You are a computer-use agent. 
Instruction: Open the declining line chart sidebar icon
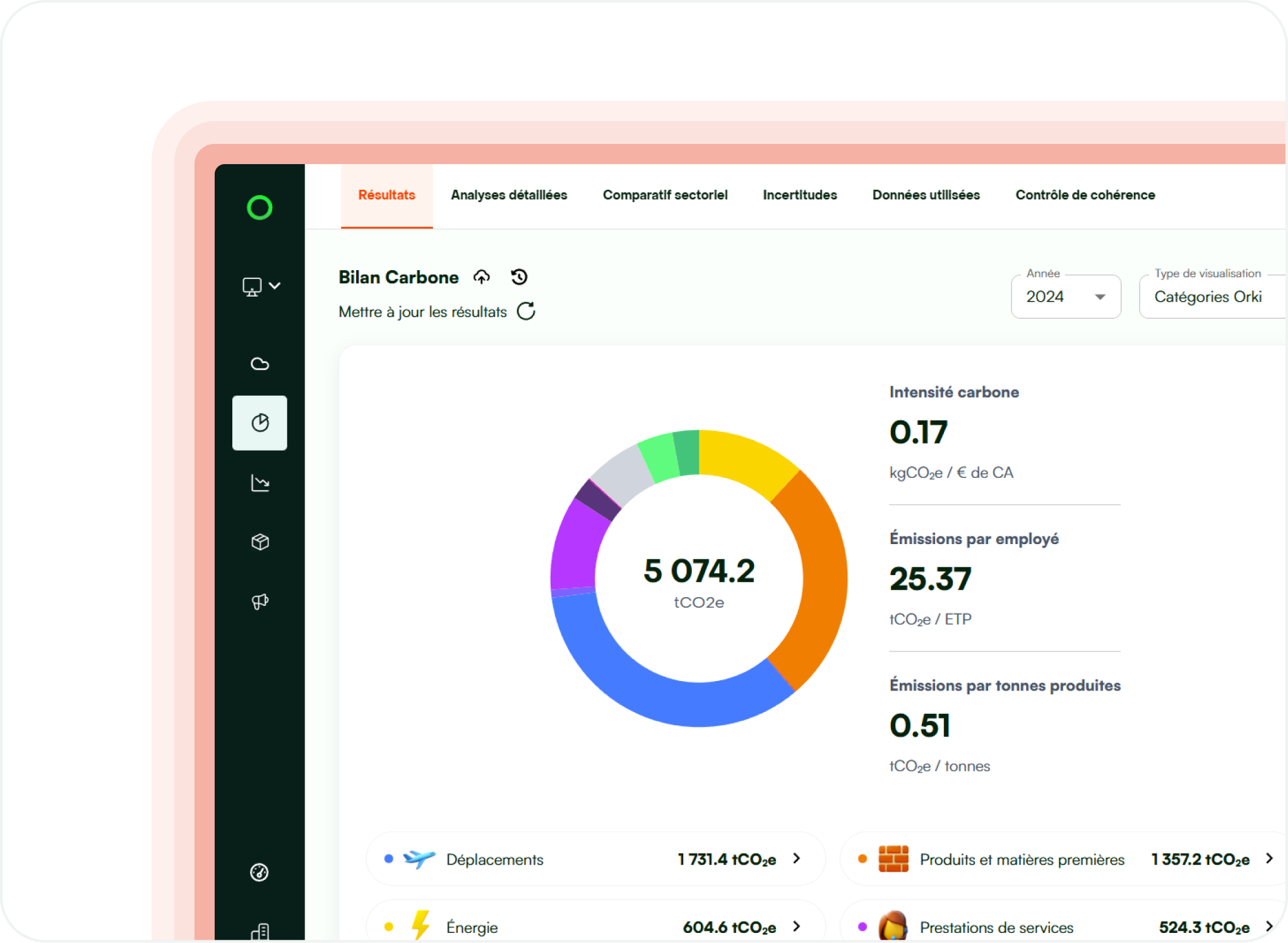259,483
